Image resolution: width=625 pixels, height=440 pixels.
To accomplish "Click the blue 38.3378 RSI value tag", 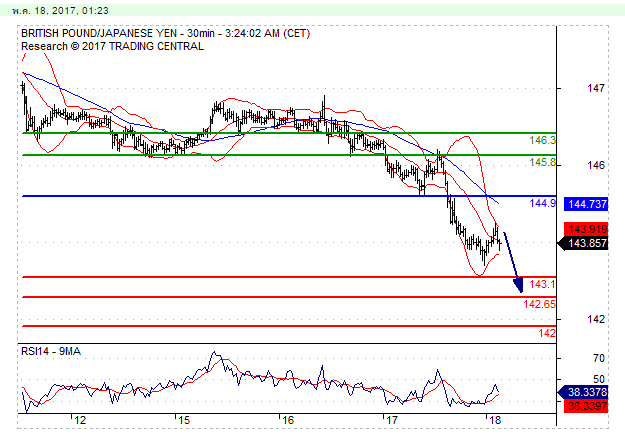I will coord(583,392).
